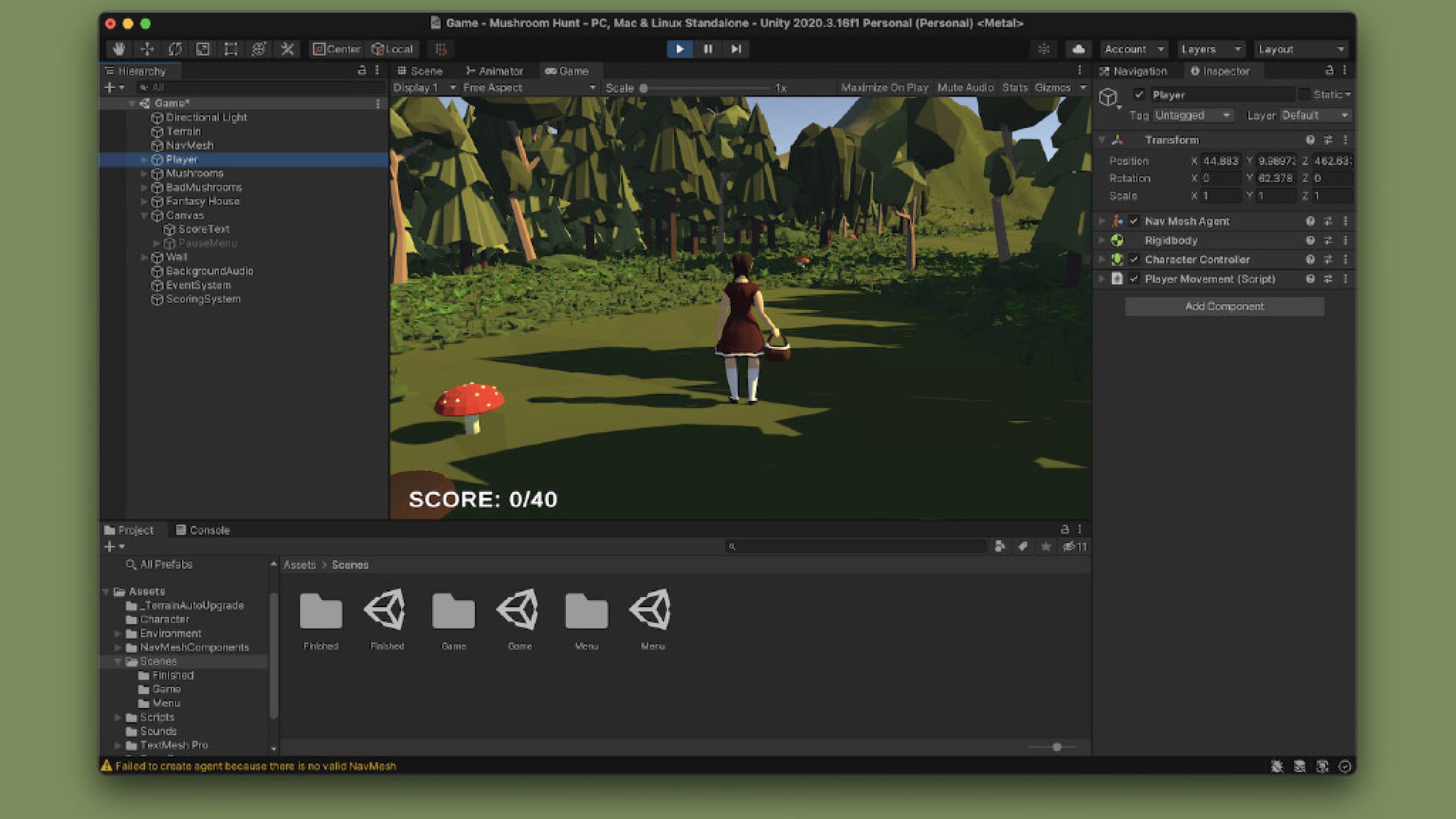Open Unity cloud services
Screen dimensions: 1456x819
click(1078, 49)
